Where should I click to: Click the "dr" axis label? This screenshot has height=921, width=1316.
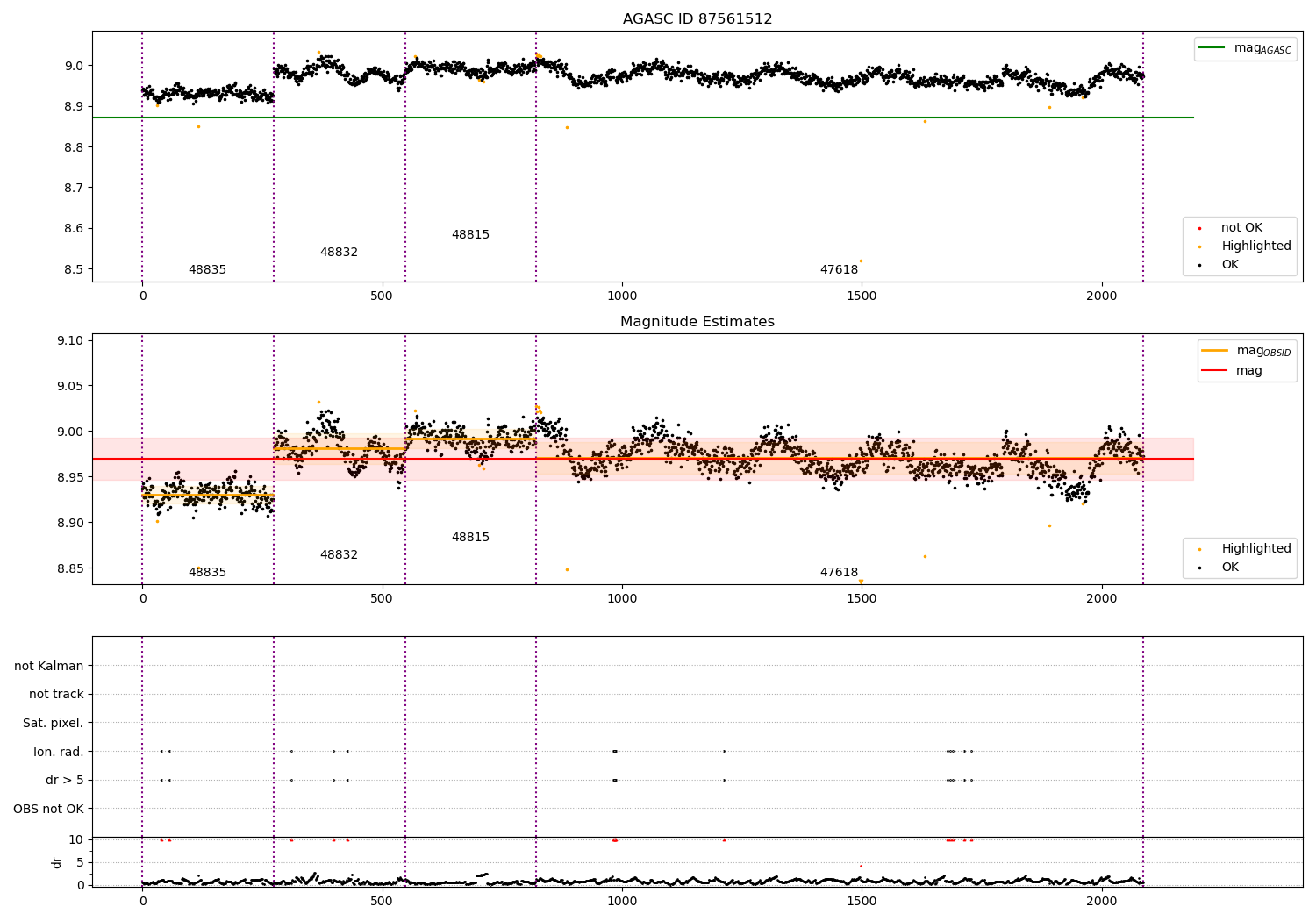click(57, 862)
